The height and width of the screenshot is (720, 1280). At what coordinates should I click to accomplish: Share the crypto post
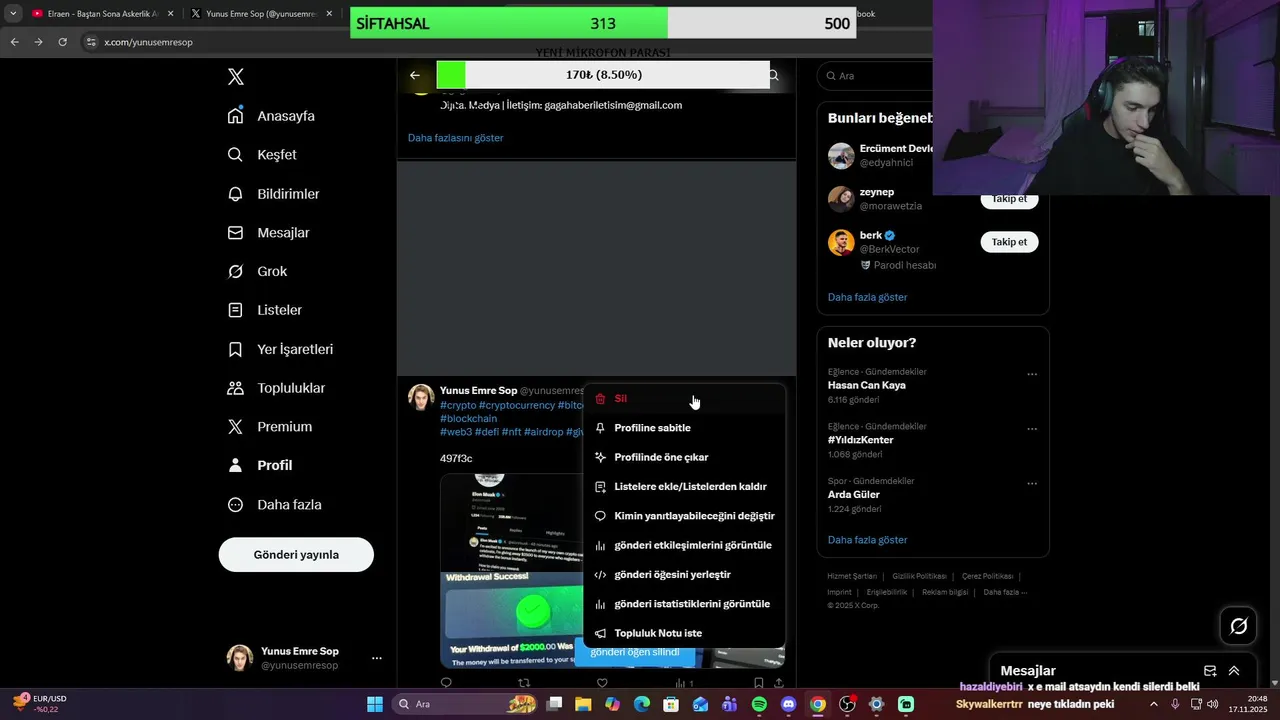(778, 683)
